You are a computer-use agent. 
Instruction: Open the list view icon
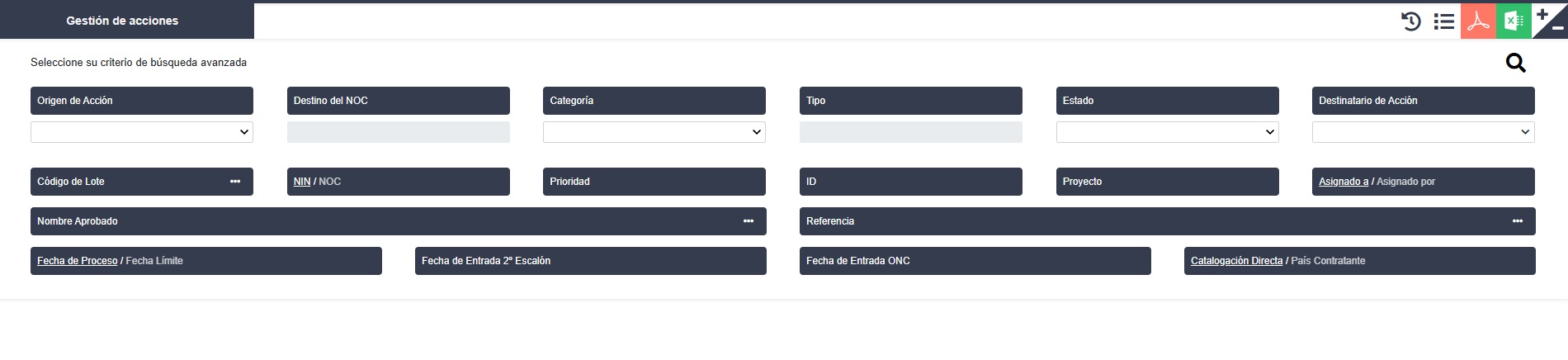point(1444,21)
